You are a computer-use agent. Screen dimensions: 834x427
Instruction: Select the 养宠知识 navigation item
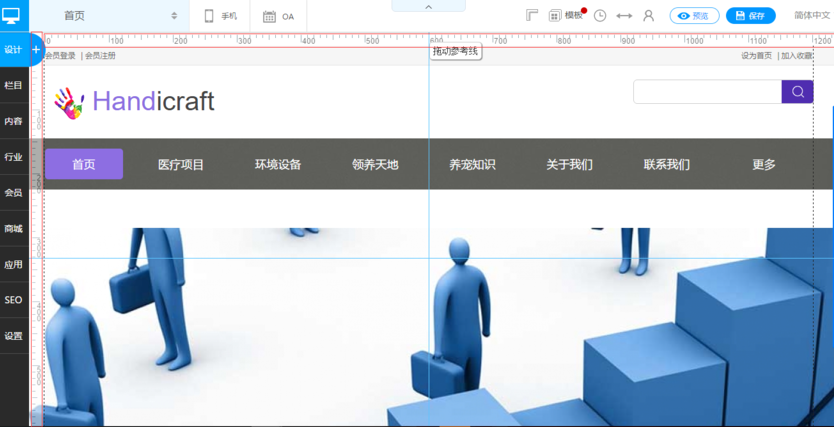[472, 165]
